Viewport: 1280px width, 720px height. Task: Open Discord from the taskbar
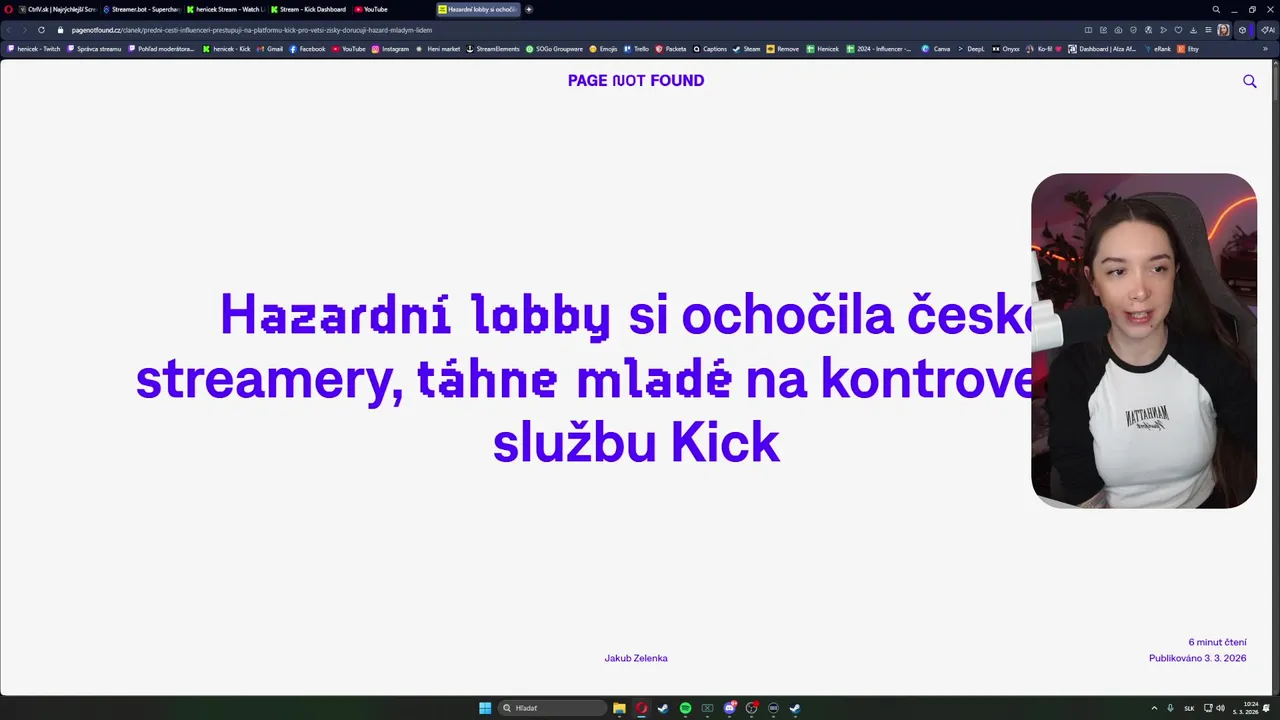(x=730, y=708)
